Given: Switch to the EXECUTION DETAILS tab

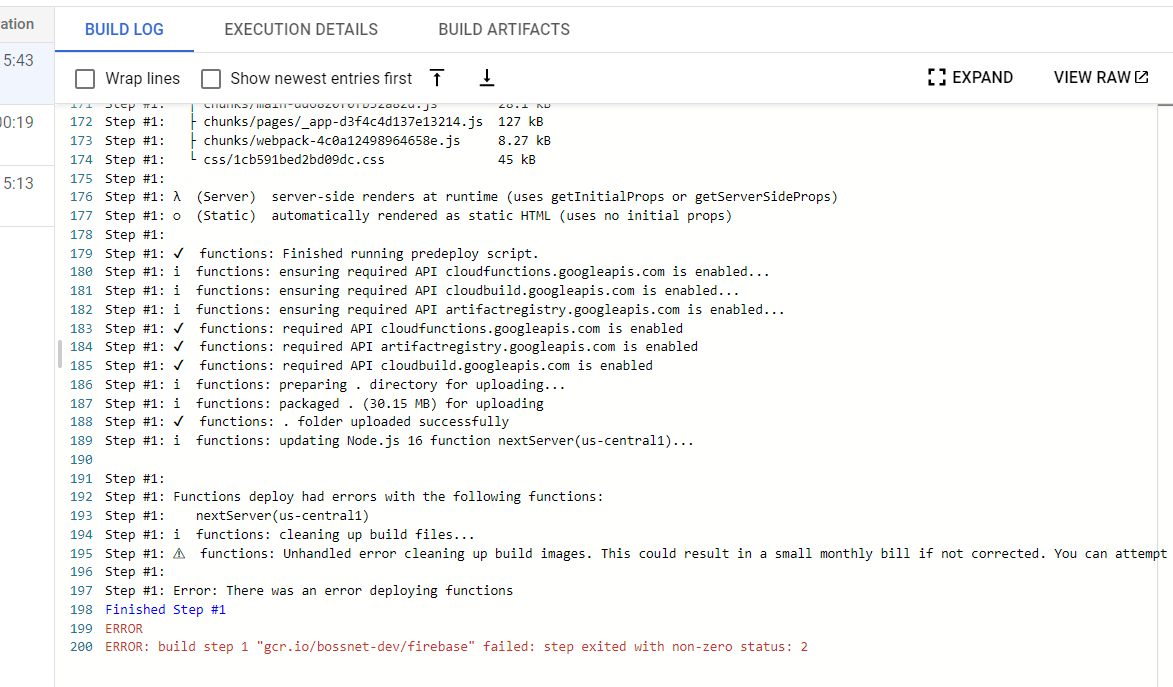Looking at the screenshot, I should [x=301, y=29].
